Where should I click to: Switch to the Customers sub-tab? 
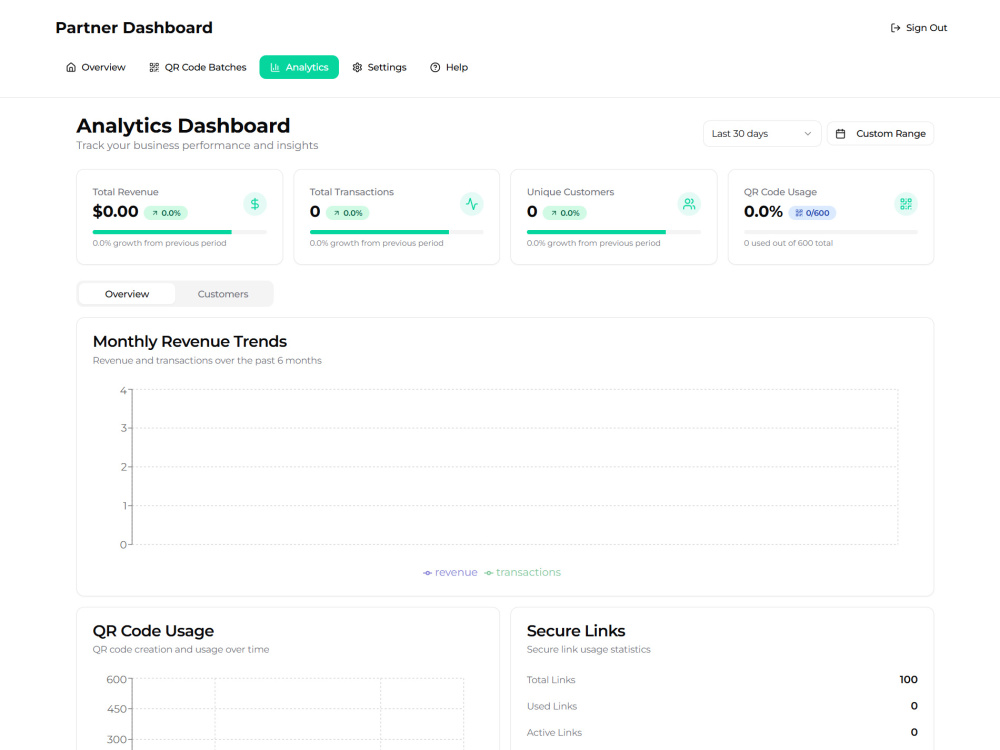223,294
